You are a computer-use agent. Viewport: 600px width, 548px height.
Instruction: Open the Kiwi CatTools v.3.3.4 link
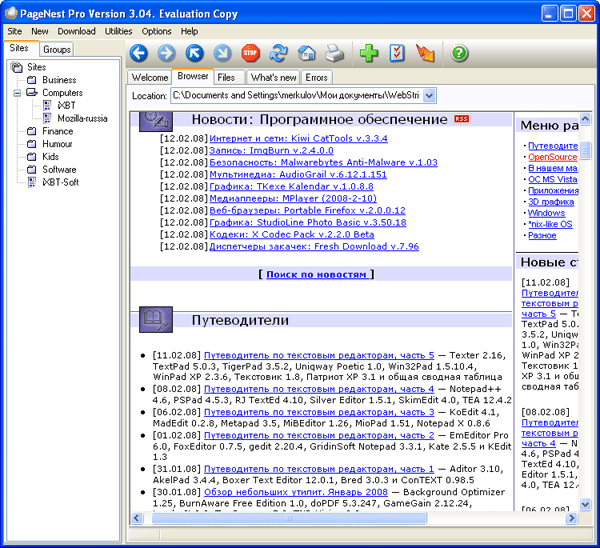(x=298, y=139)
